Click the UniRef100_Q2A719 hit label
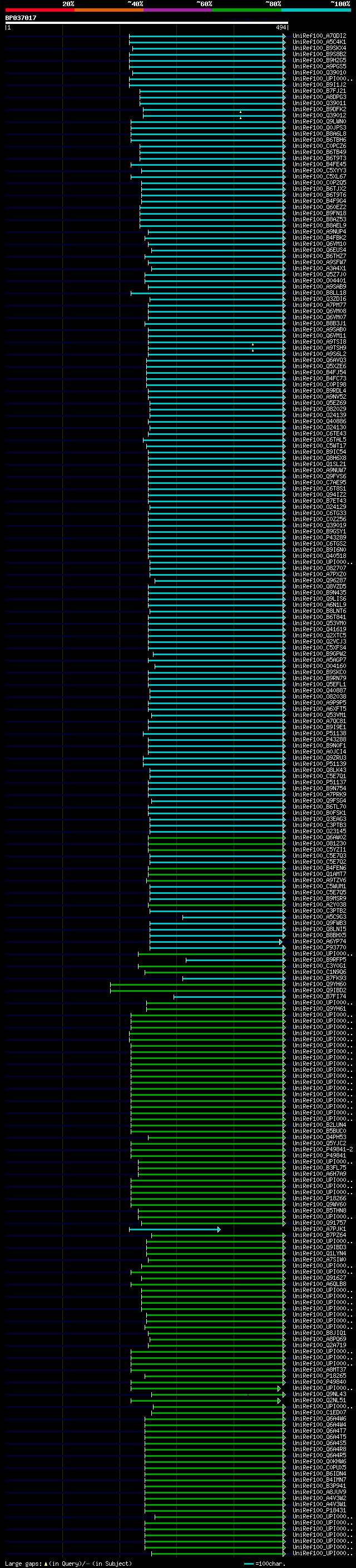356x1568 pixels. pos(319,1345)
